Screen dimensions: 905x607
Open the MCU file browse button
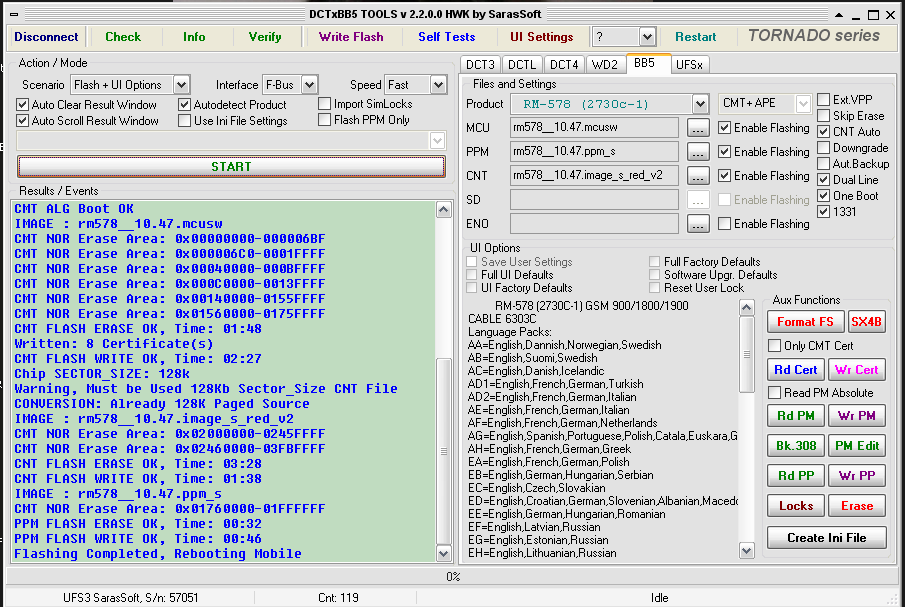698,128
